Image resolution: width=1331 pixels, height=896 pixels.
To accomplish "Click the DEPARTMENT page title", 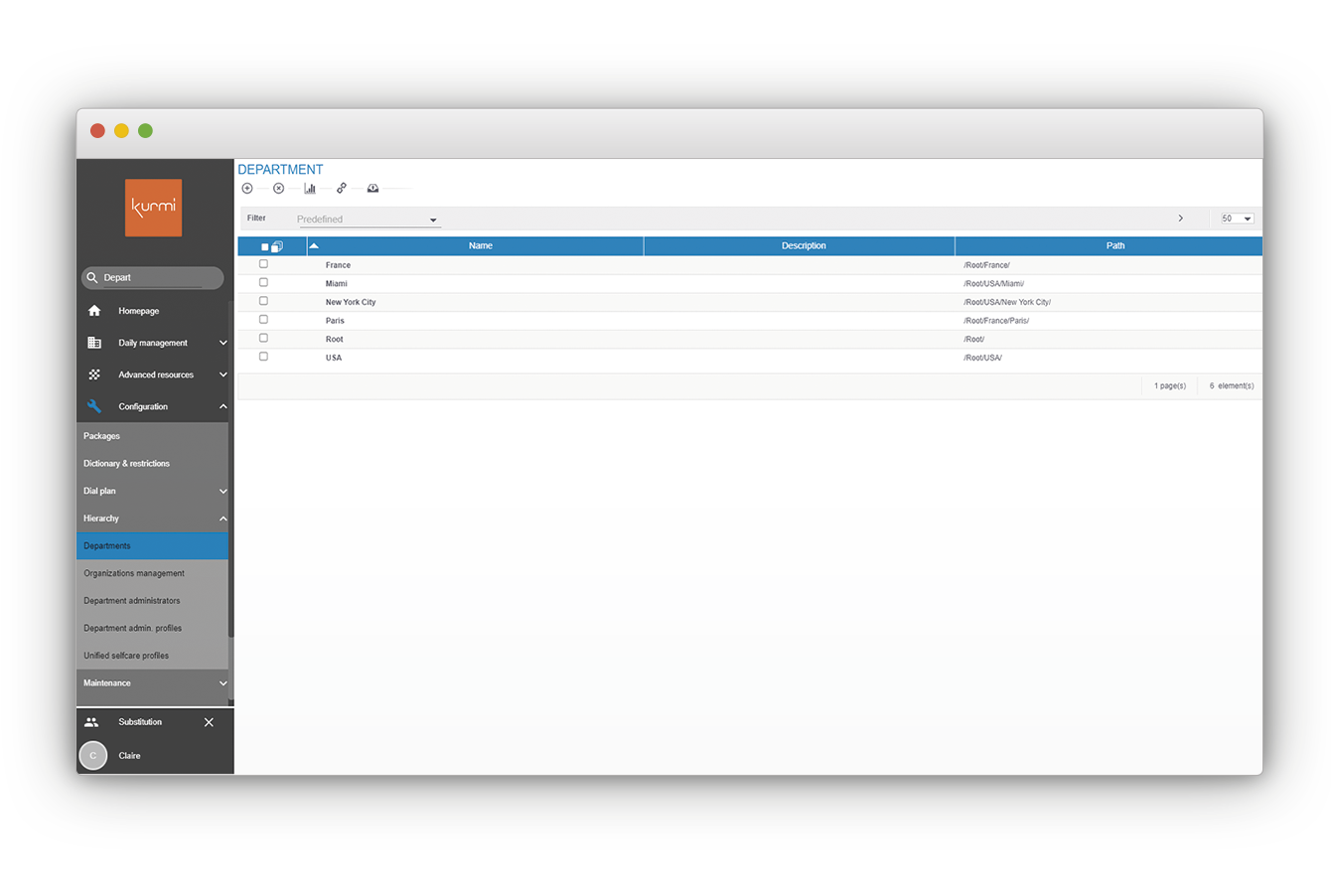I will coord(280,170).
